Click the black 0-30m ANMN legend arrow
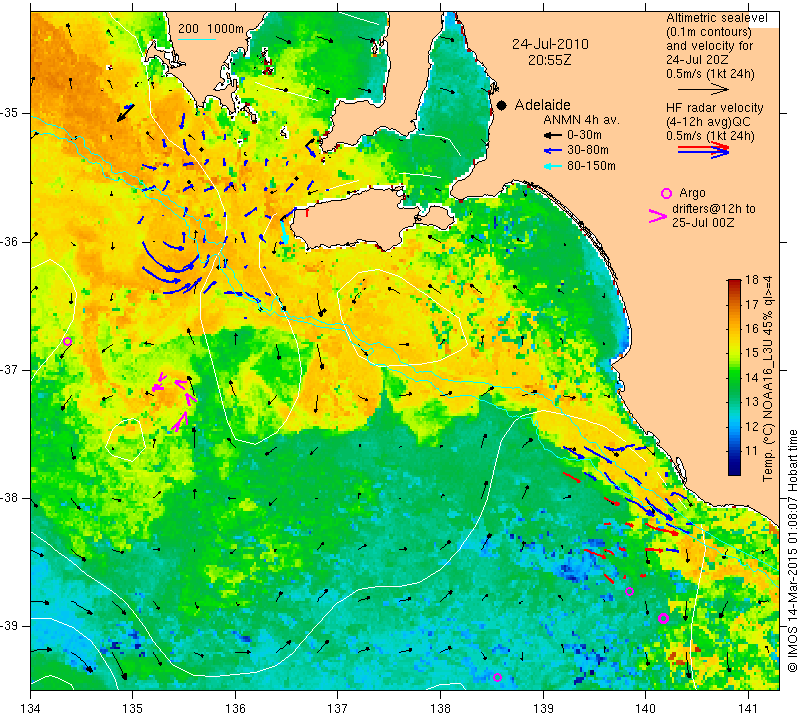 point(552,135)
